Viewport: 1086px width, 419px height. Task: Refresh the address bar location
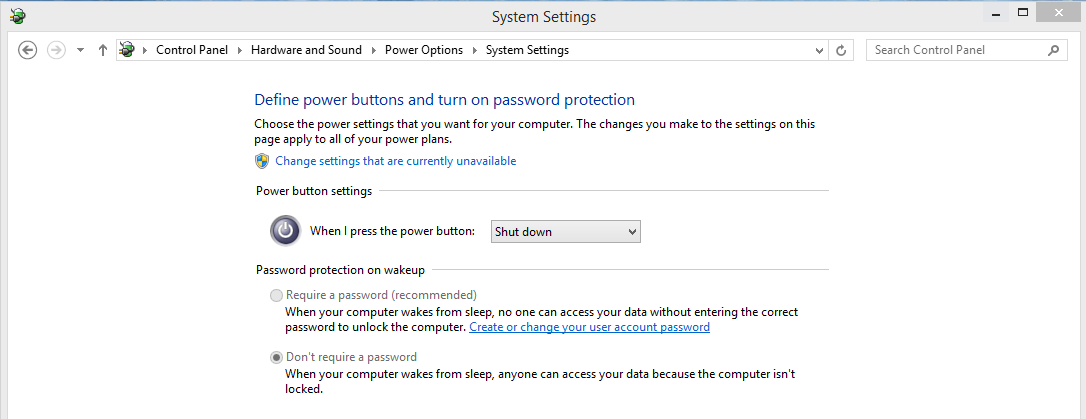(x=842, y=50)
